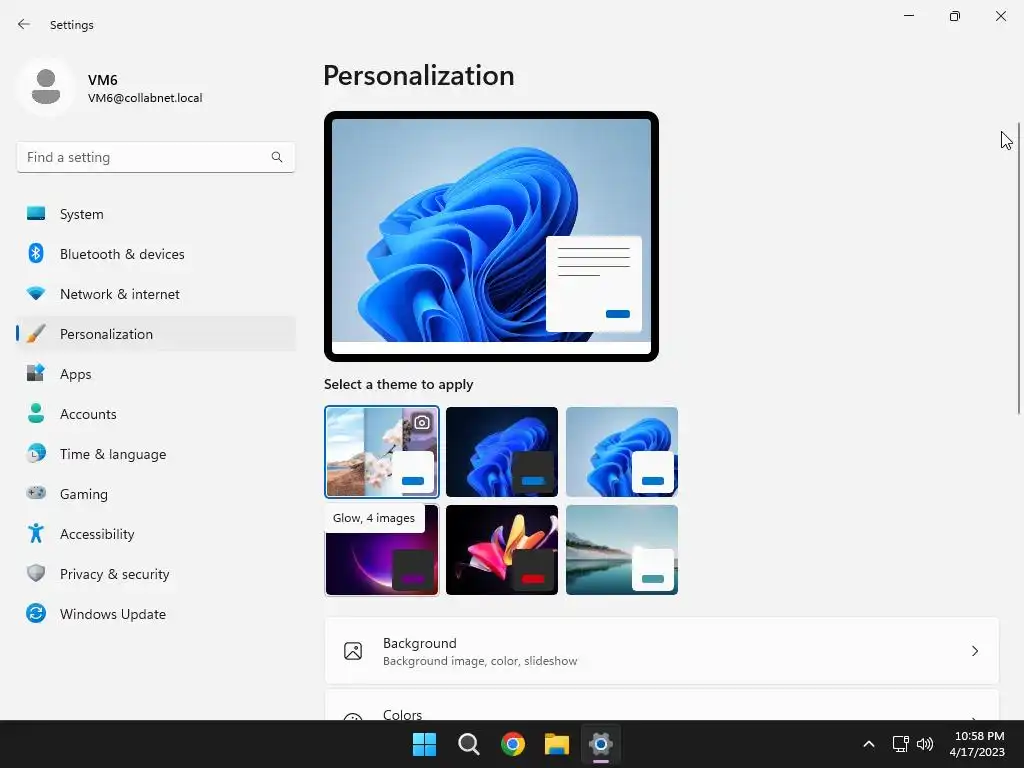The image size is (1024, 768).
Task: Open Background image, color, slideshow row
Action: 662,651
